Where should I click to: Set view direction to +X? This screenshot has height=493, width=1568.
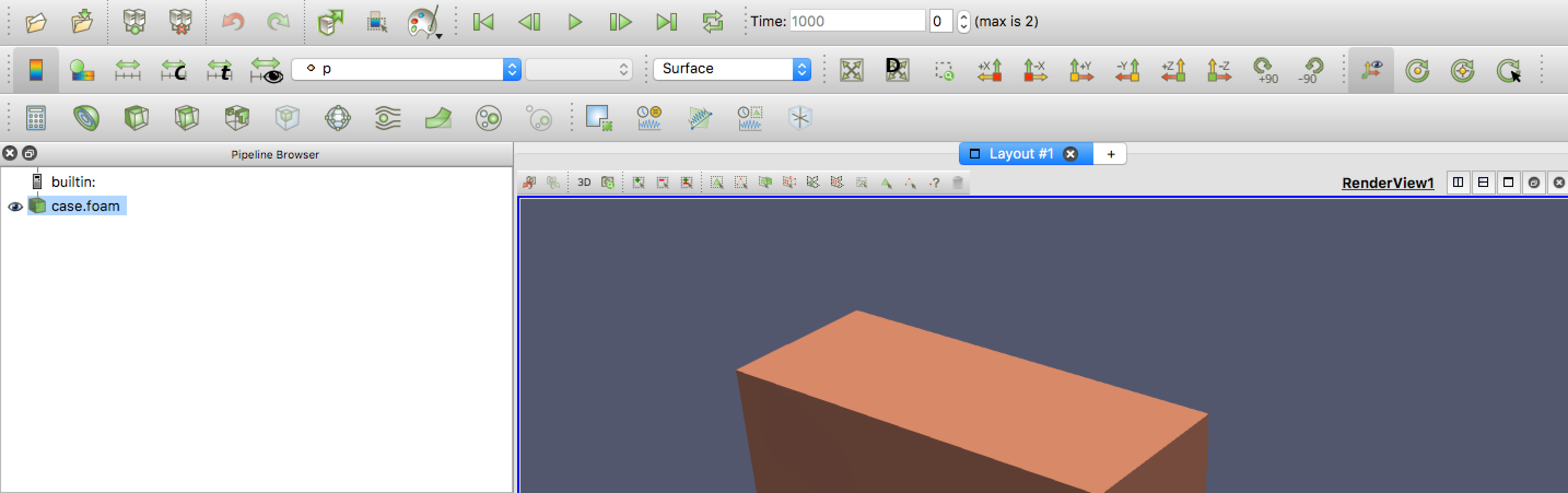pyautogui.click(x=990, y=70)
